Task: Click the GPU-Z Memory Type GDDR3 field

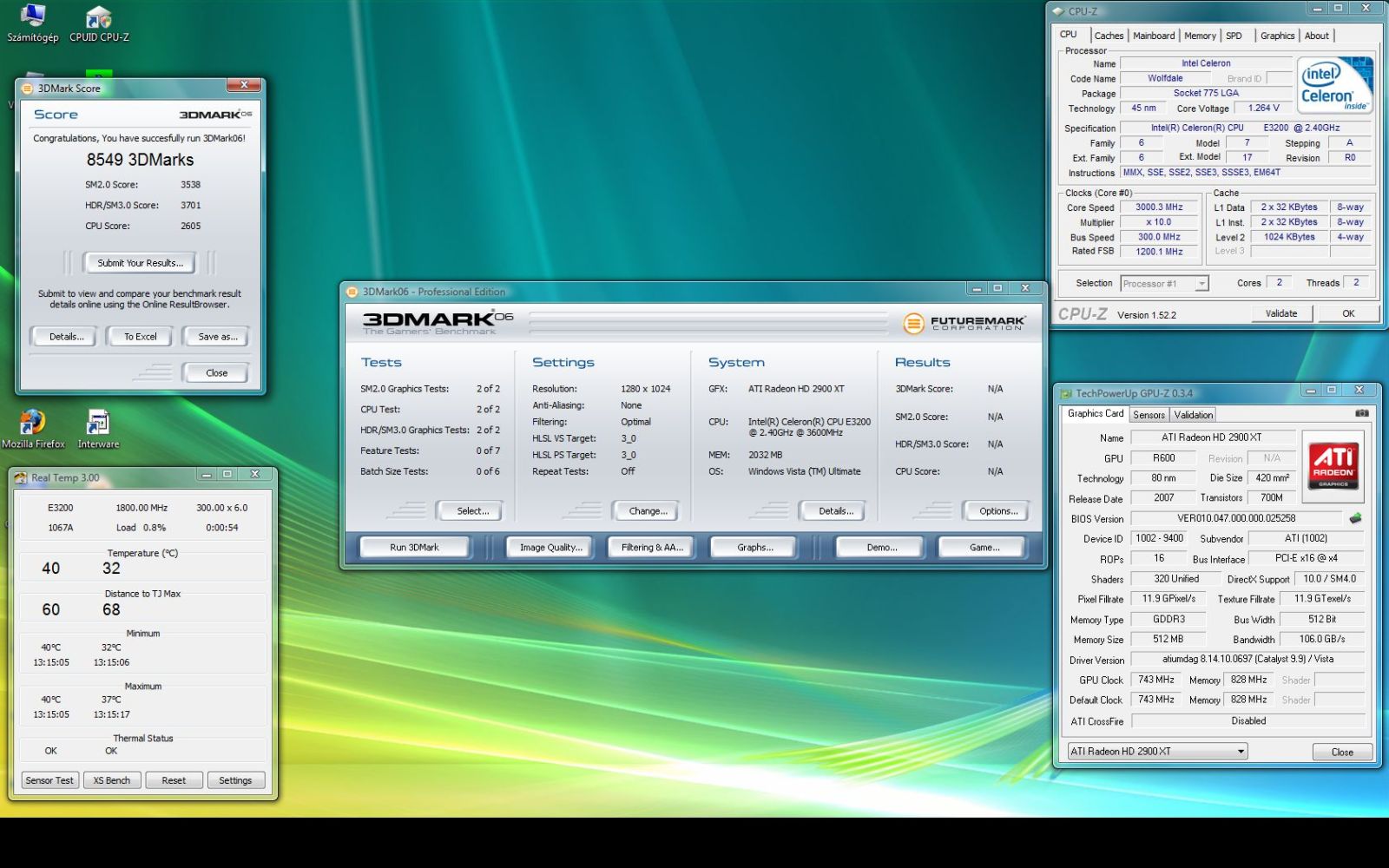Action: (1168, 620)
